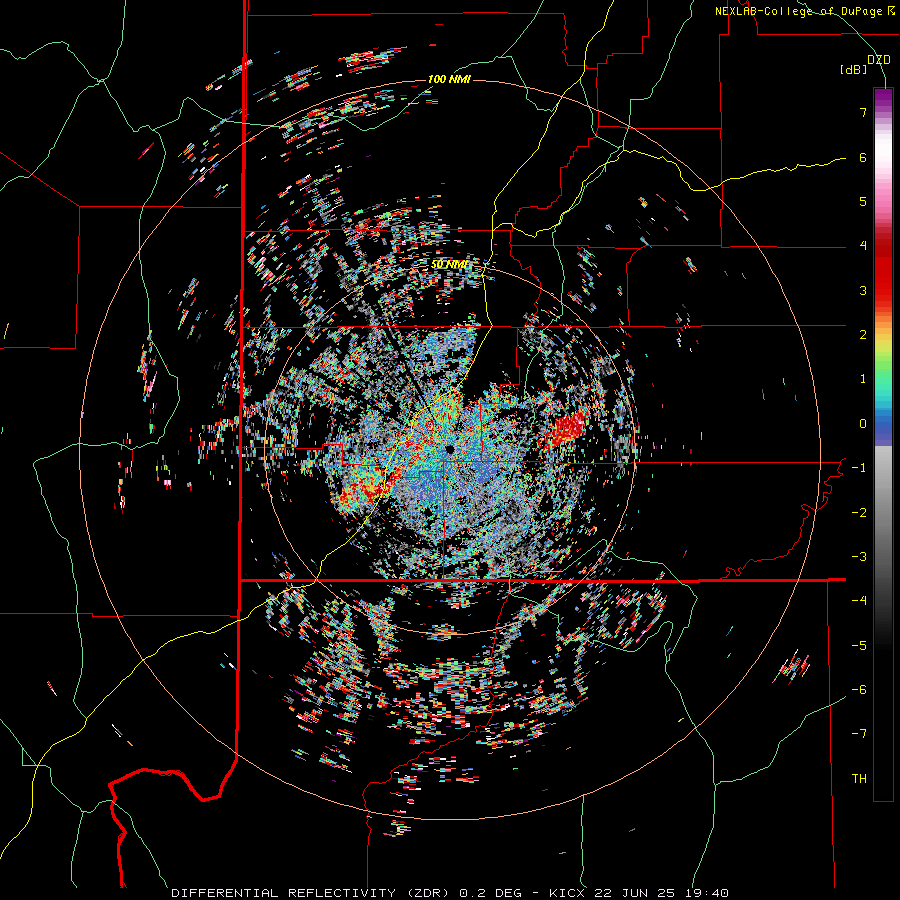Viewport: 900px width, 900px height.
Task: Click the DZD legend title
Action: click(x=879, y=60)
